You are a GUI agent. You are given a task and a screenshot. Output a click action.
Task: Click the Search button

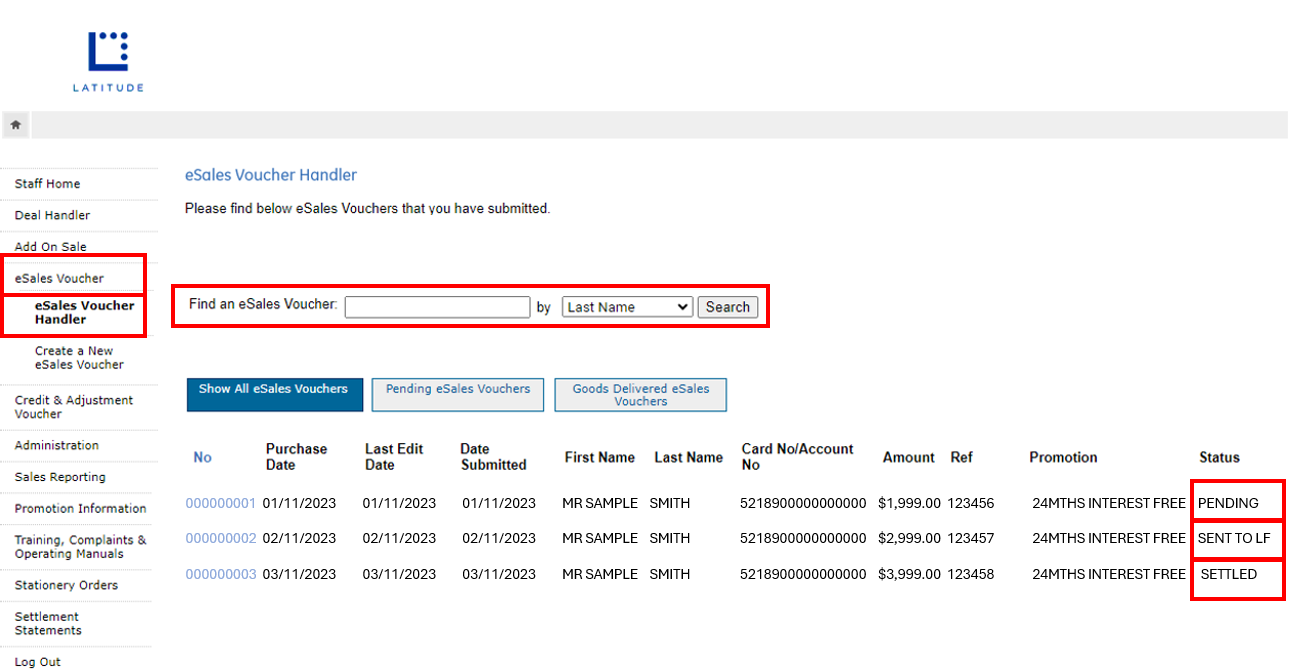coord(727,307)
